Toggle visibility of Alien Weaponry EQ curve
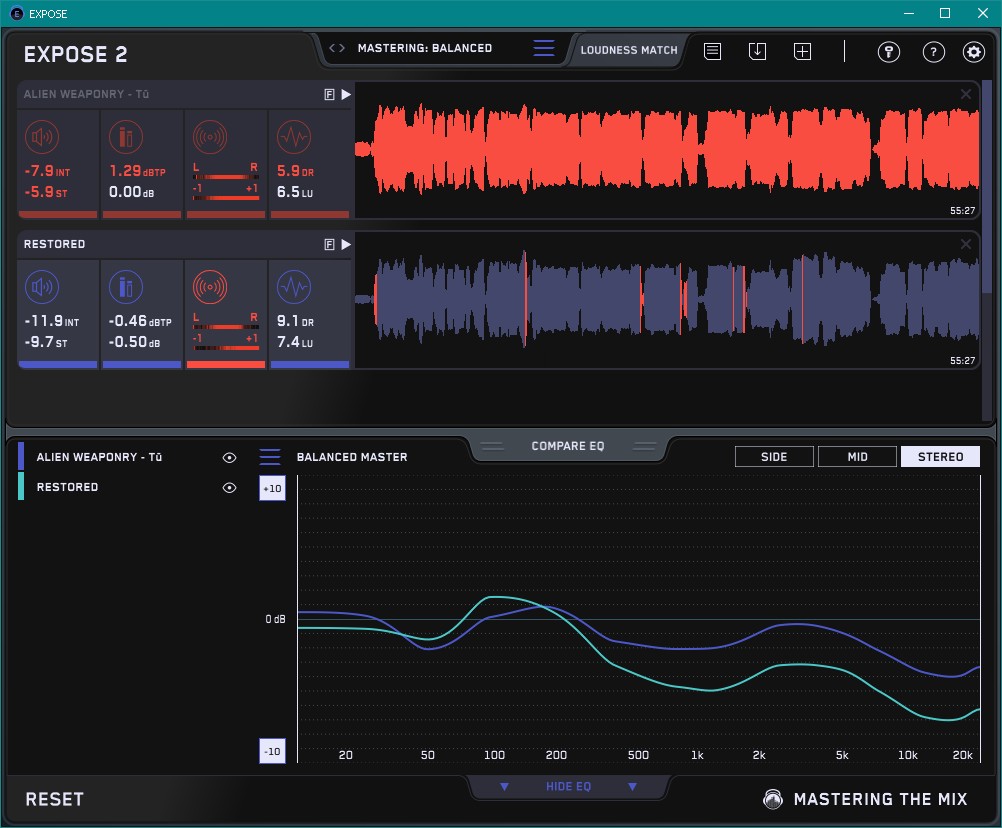This screenshot has height=828, width=1002. [229, 457]
